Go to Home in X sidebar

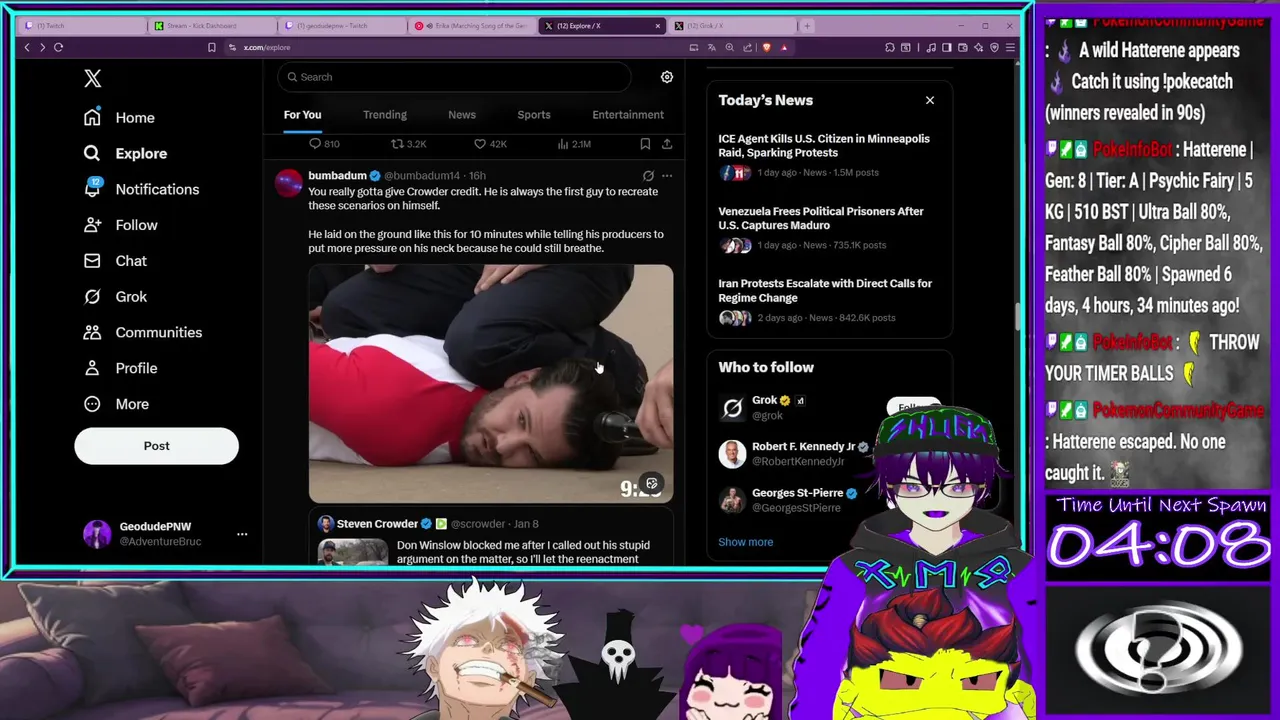click(119, 117)
